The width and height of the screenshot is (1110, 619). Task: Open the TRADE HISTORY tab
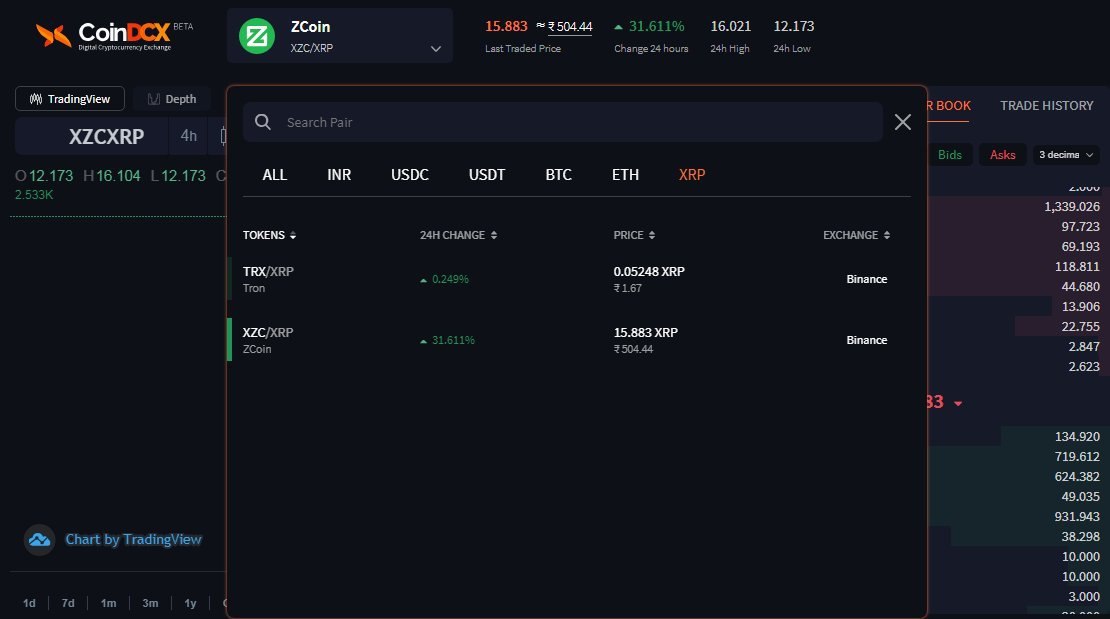pyautogui.click(x=1046, y=106)
